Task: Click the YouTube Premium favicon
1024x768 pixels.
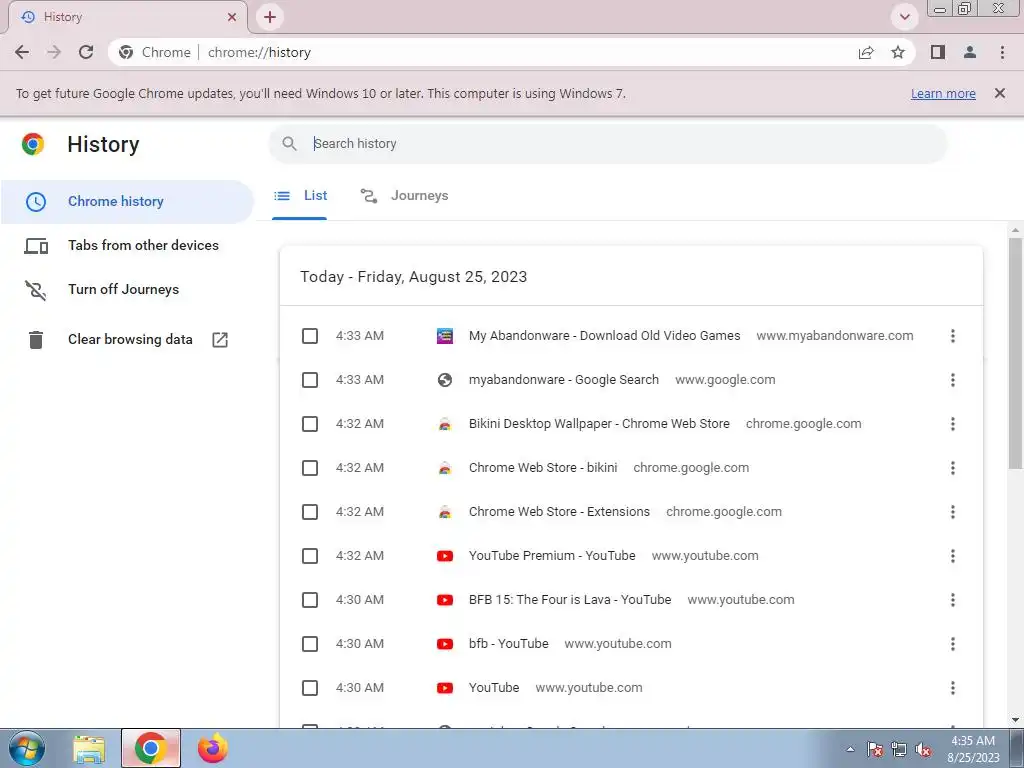Action: coord(445,556)
